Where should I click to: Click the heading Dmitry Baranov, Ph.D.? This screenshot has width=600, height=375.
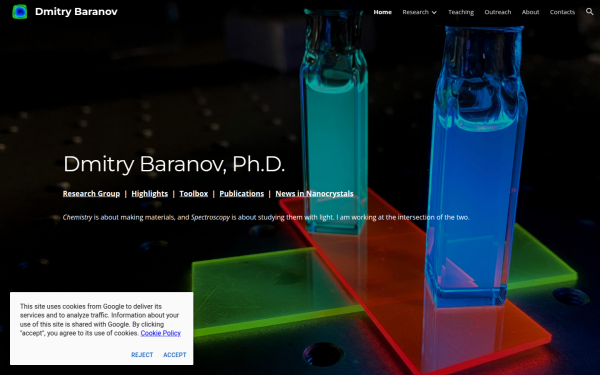174,164
